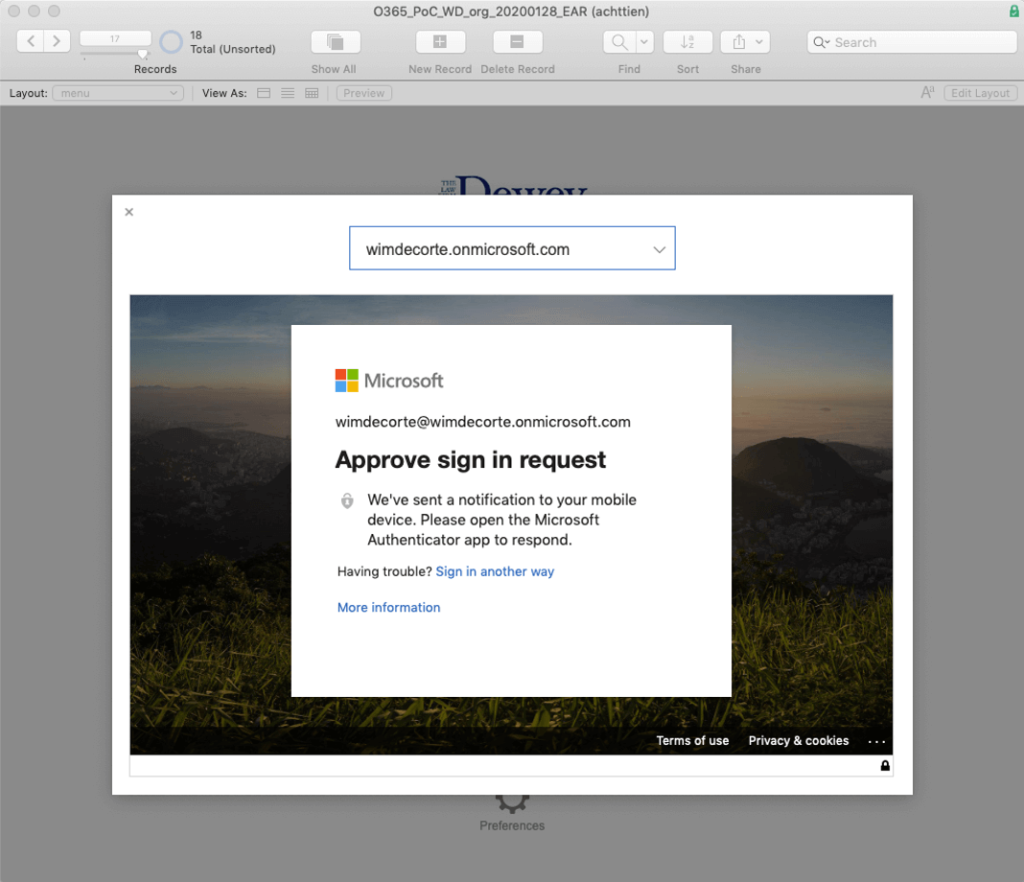This screenshot has height=882, width=1024.
Task: Click the Delete Record icon
Action: [517, 42]
